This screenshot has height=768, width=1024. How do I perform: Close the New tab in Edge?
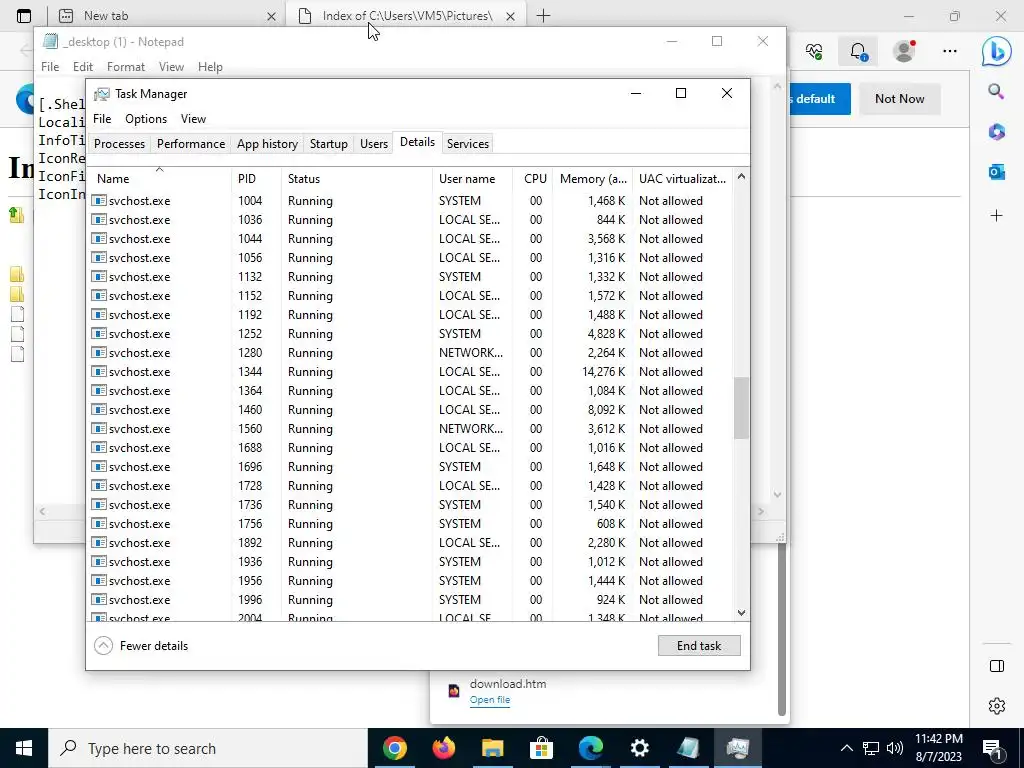272,16
